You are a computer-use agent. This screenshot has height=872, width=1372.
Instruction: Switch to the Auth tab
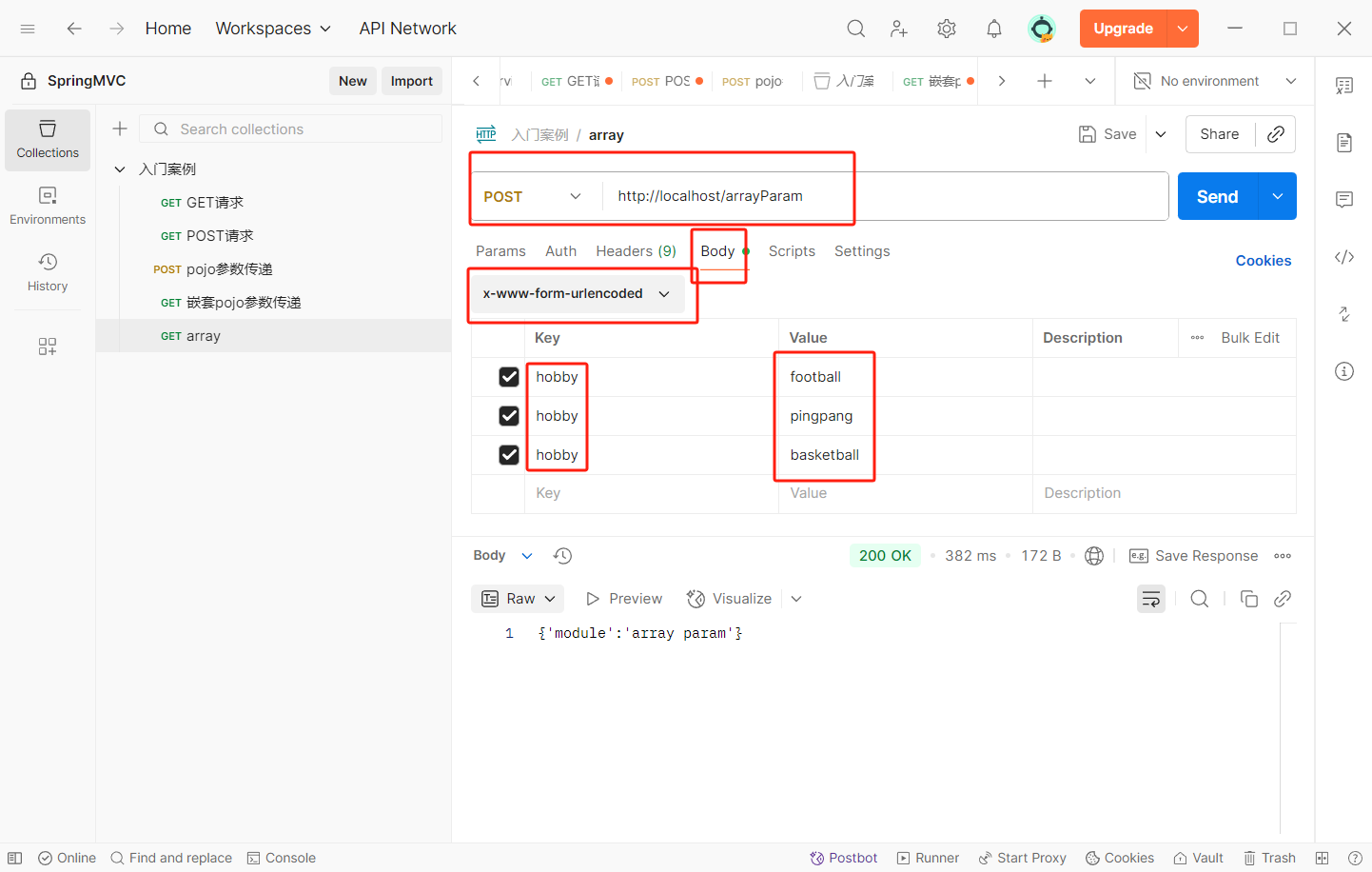[560, 251]
